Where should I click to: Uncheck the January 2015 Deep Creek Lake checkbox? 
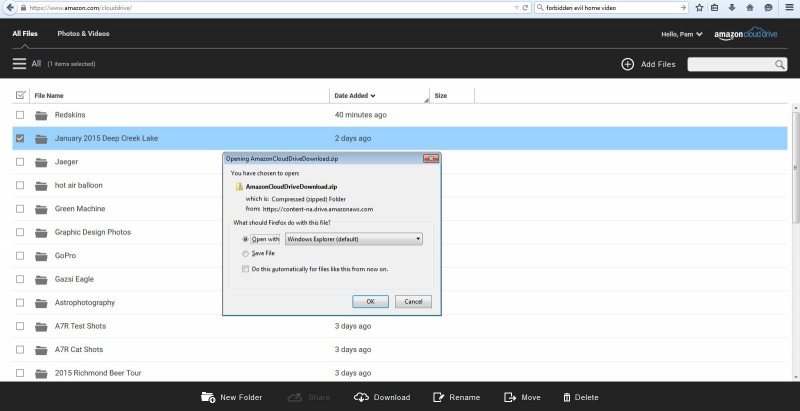tap(21, 138)
